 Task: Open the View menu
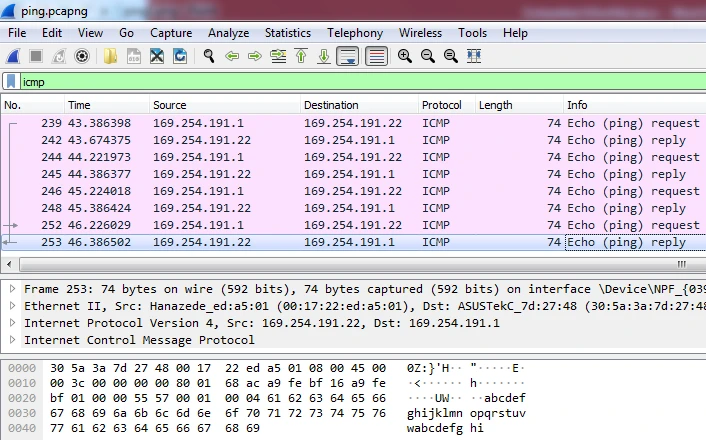click(x=90, y=33)
